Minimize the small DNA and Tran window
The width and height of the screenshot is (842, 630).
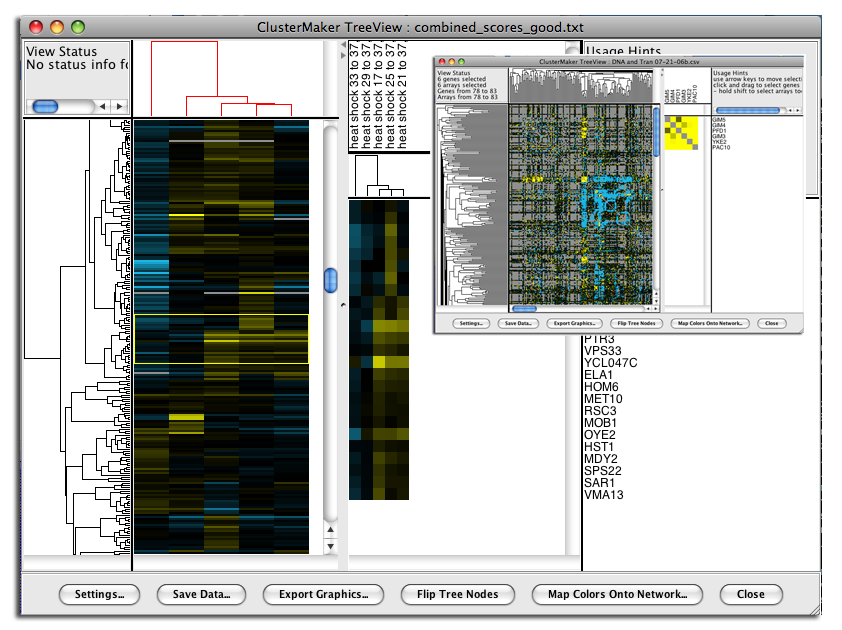[452, 62]
